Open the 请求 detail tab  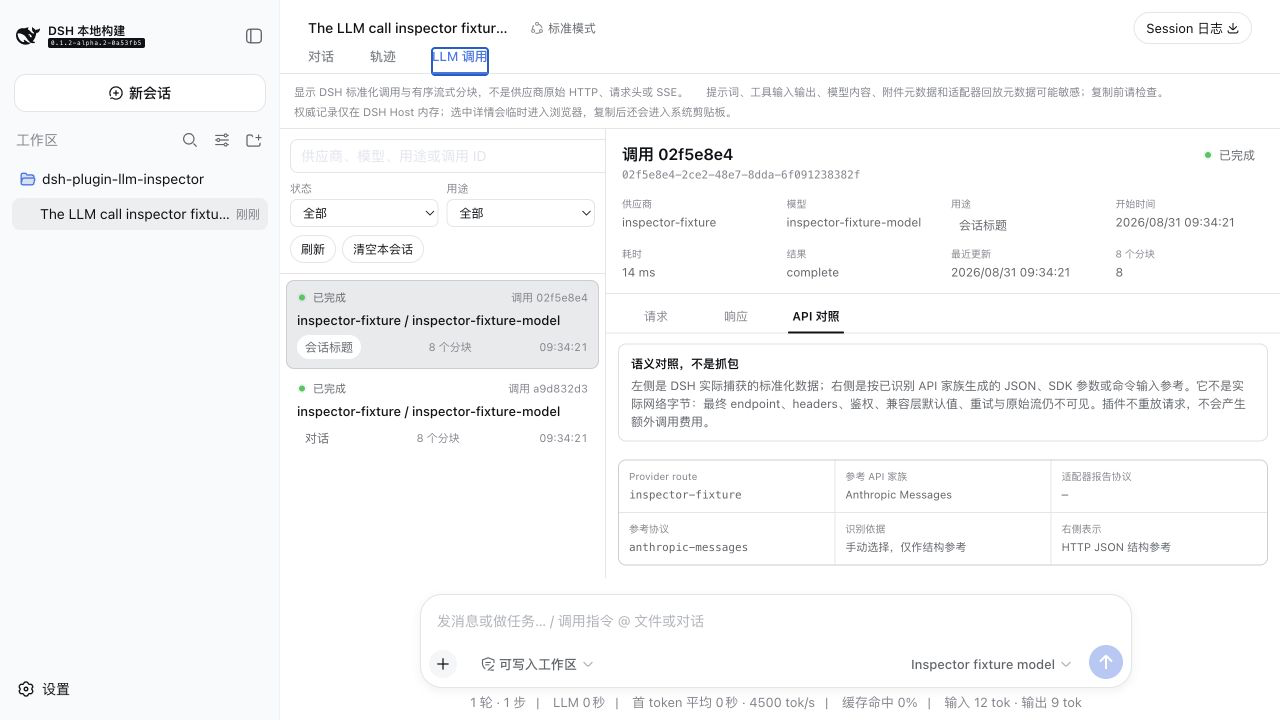[x=656, y=316]
